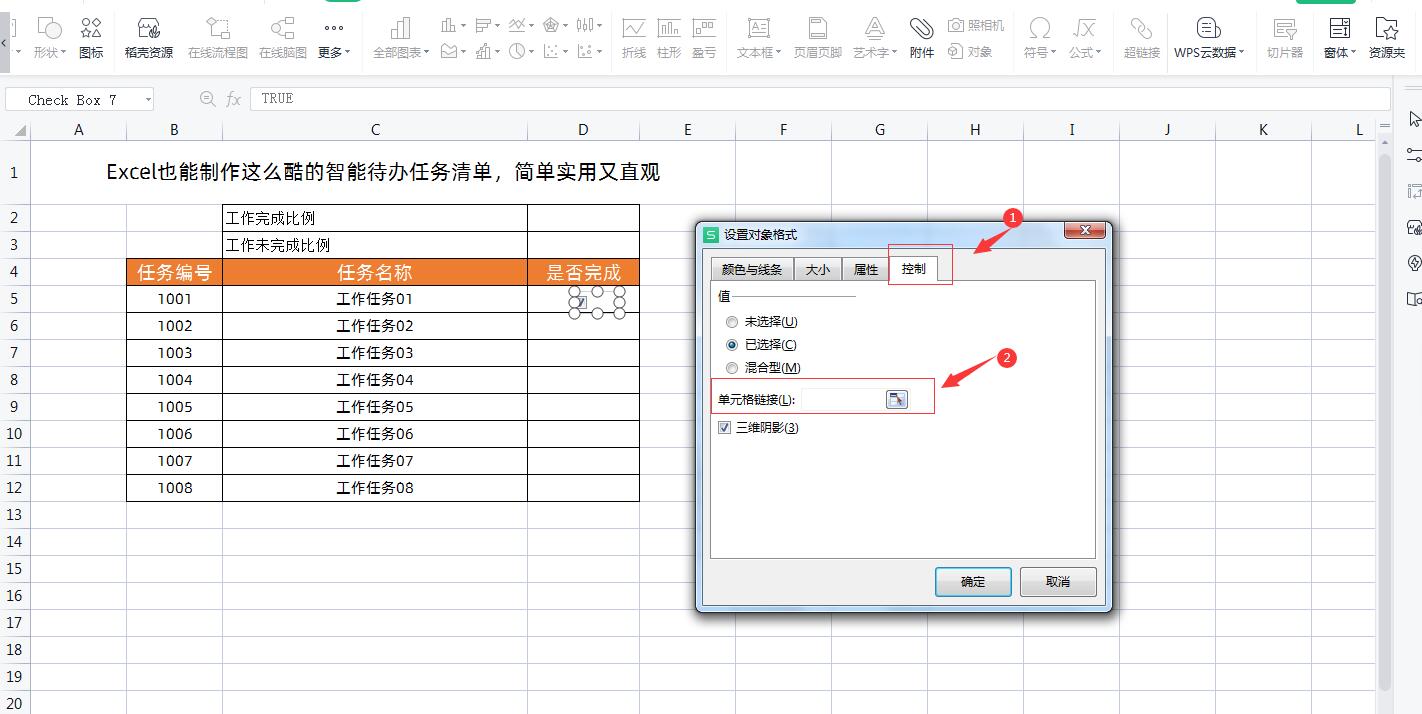This screenshot has width=1422, height=714.
Task: Insert a slicer using 切片器 icon
Action: pos(1285,40)
